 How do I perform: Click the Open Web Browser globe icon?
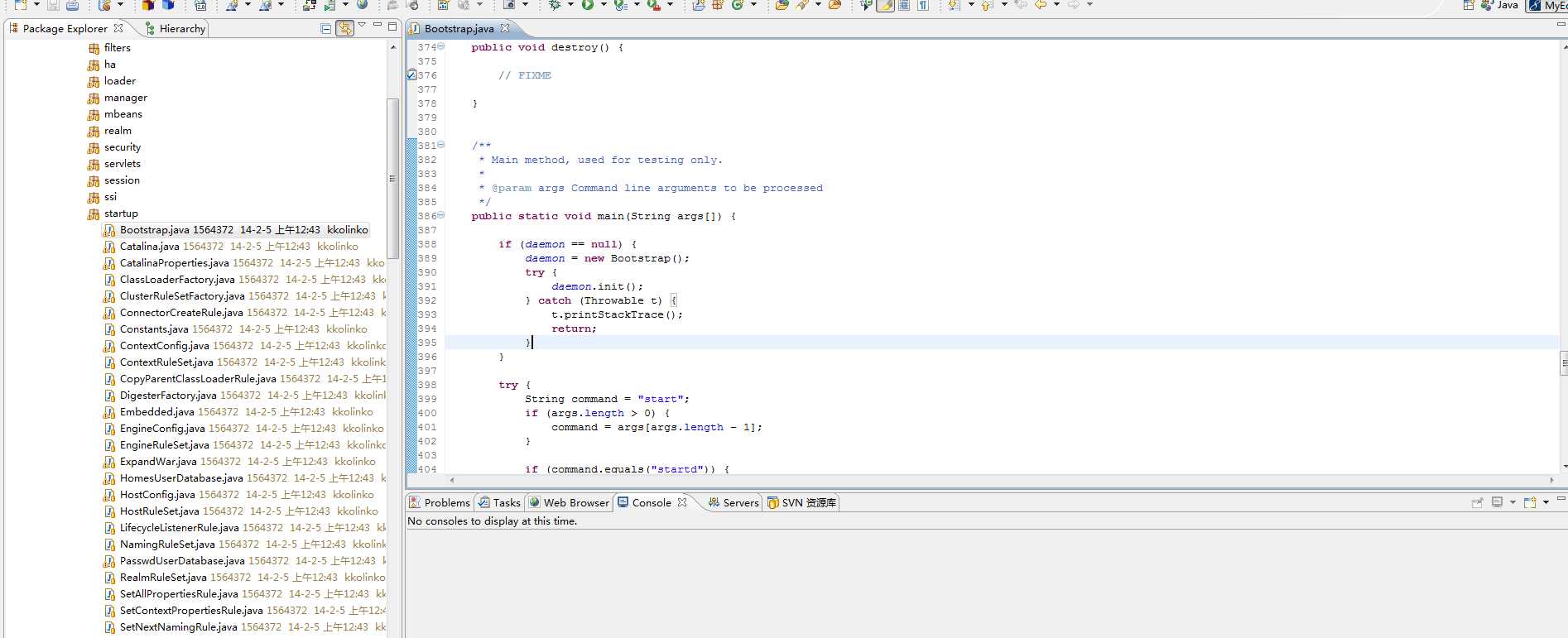[363, 5]
